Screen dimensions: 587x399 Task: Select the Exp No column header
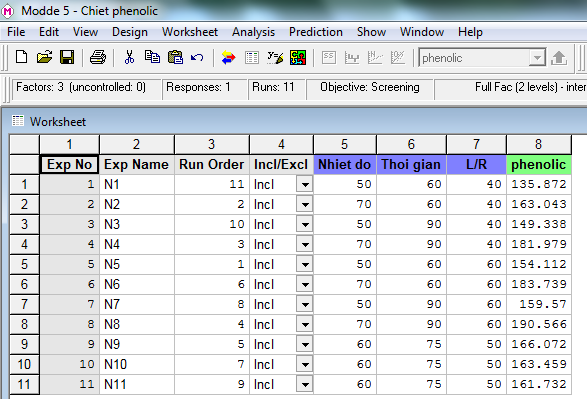(69, 165)
